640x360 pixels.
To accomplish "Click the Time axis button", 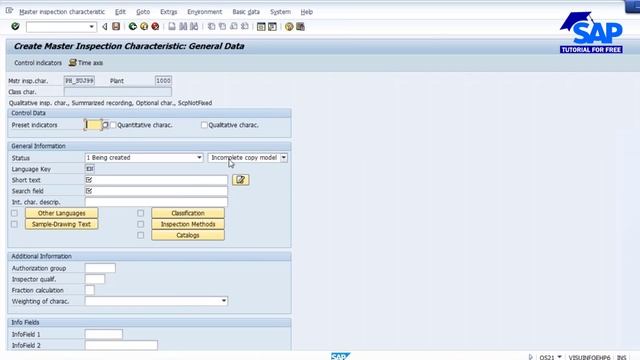I will click(86, 63).
